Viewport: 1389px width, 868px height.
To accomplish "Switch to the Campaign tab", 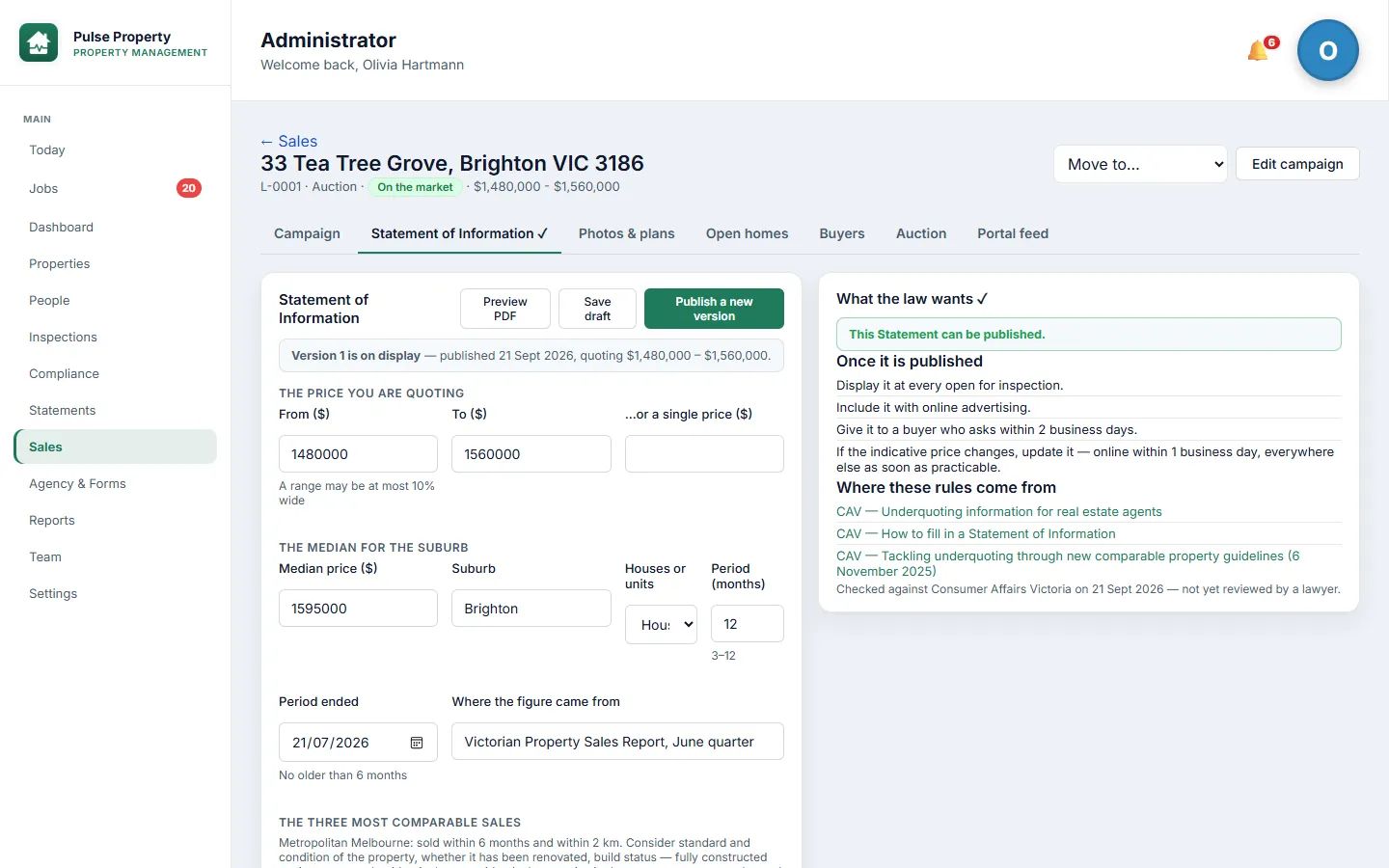I will (x=307, y=233).
